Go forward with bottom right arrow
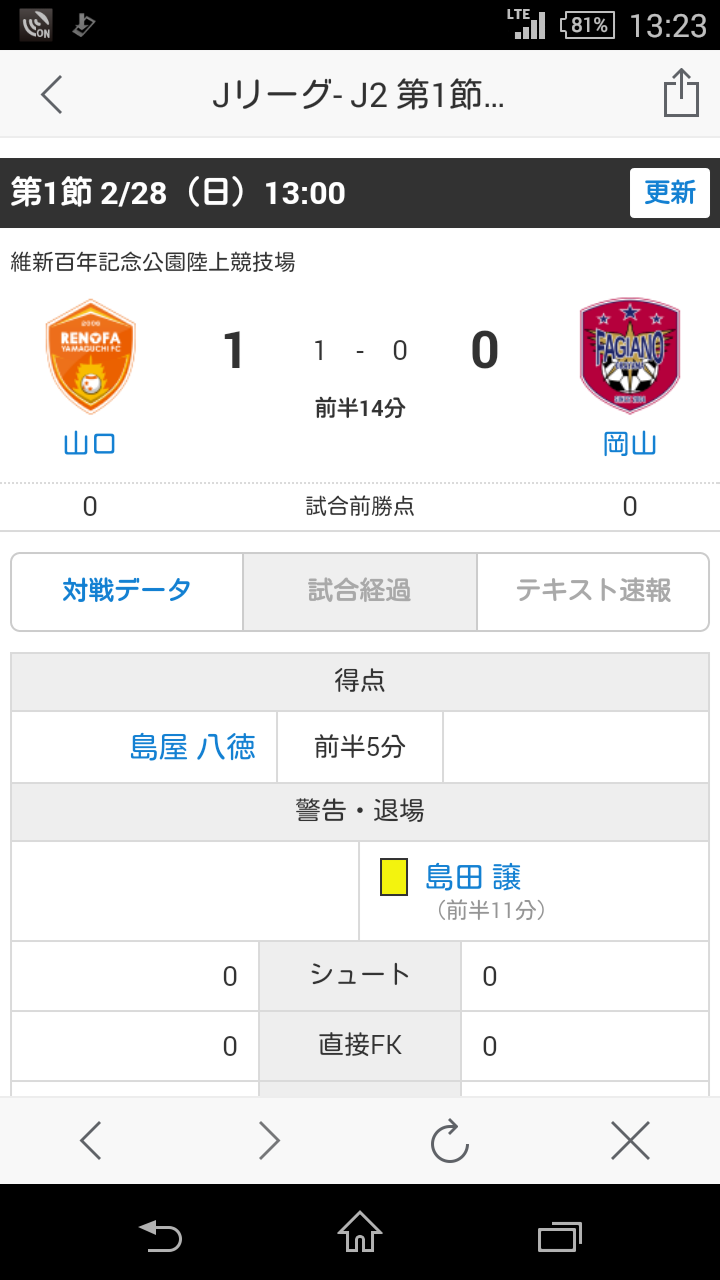This screenshot has height=1280, width=720. [x=269, y=1140]
